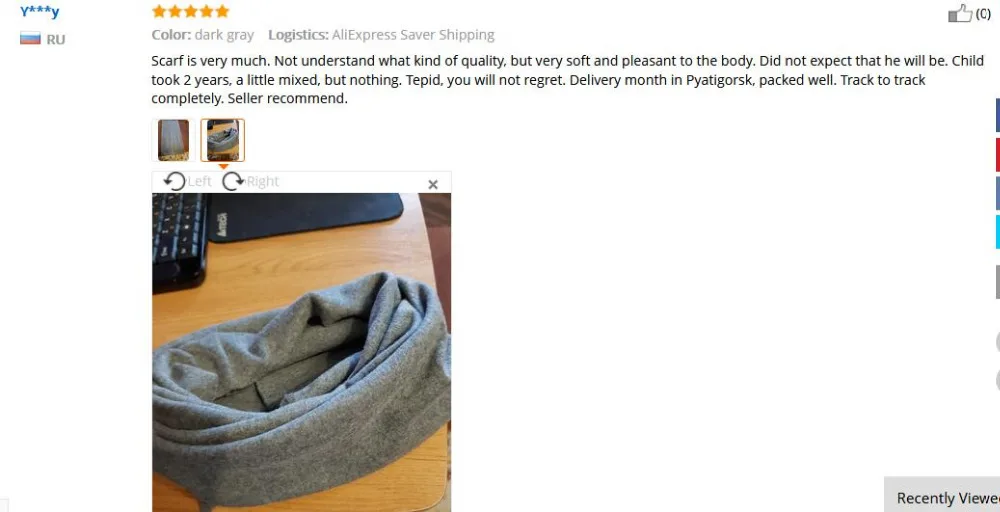Click the dark blue share strip

point(997,115)
